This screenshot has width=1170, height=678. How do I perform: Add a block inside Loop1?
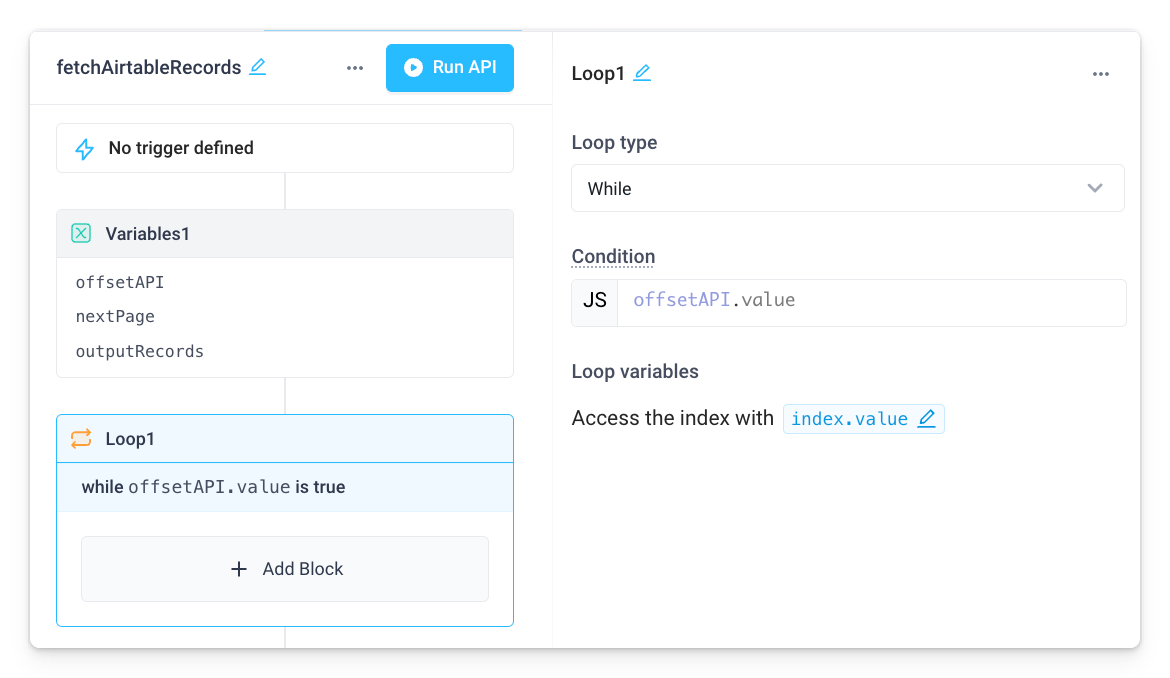click(x=284, y=568)
